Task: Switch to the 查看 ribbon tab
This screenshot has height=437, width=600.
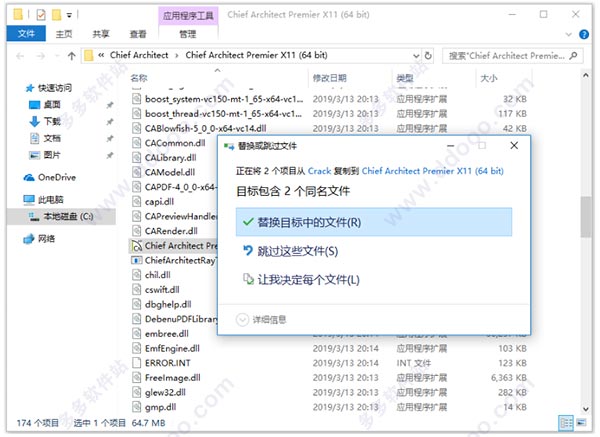Action: click(x=138, y=34)
